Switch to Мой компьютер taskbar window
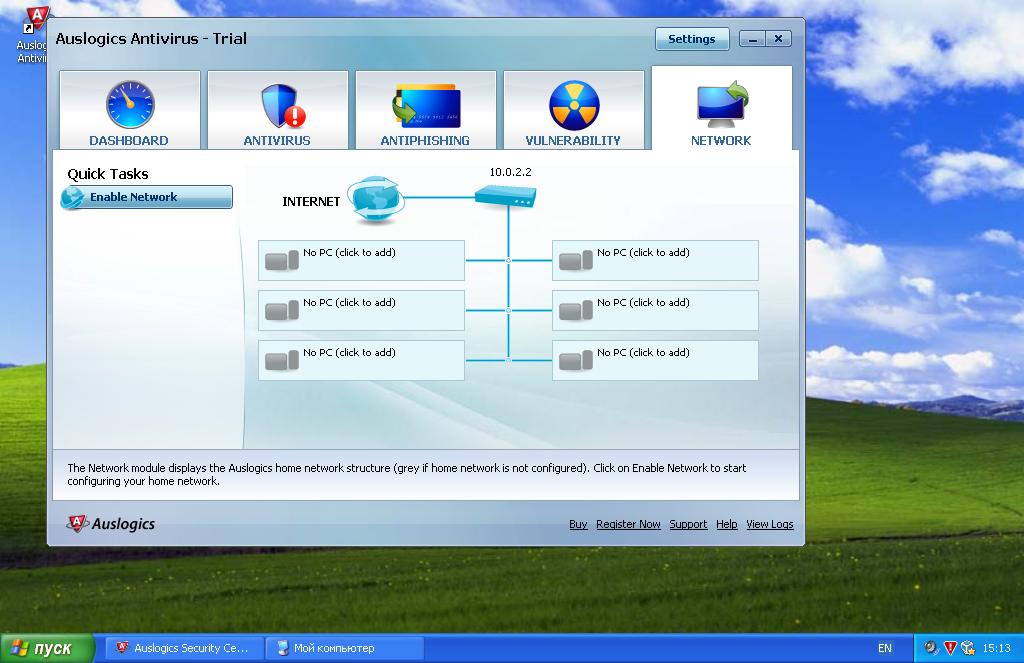The width and height of the screenshot is (1024, 663). coord(345,648)
